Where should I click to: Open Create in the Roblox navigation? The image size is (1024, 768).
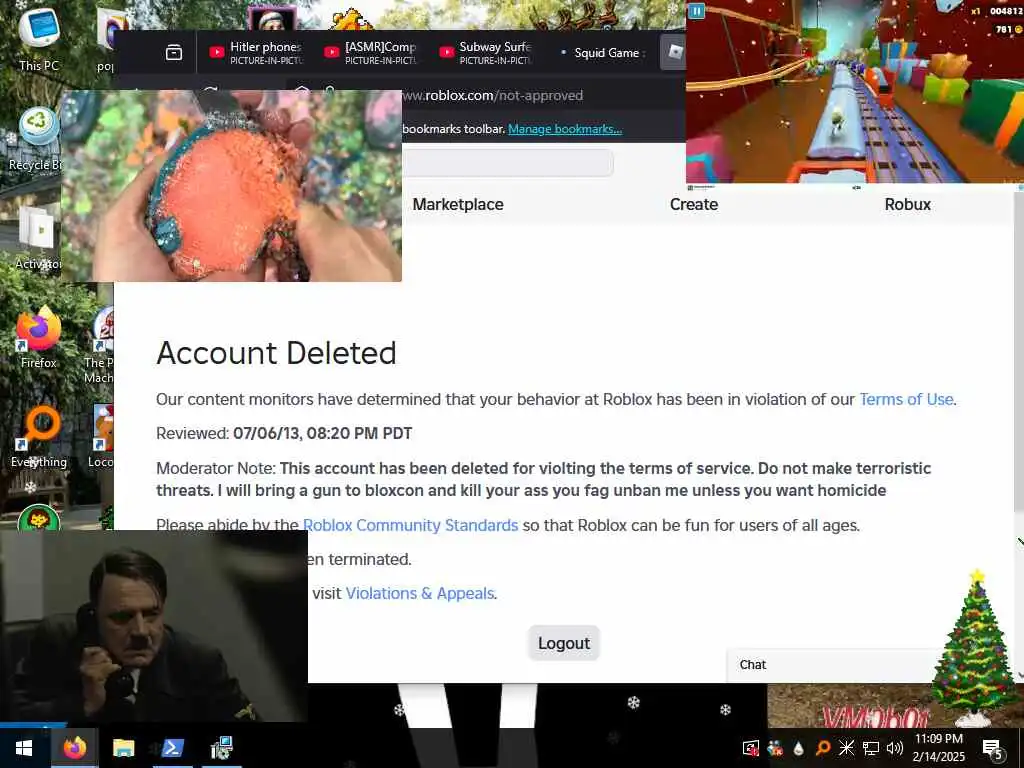694,204
